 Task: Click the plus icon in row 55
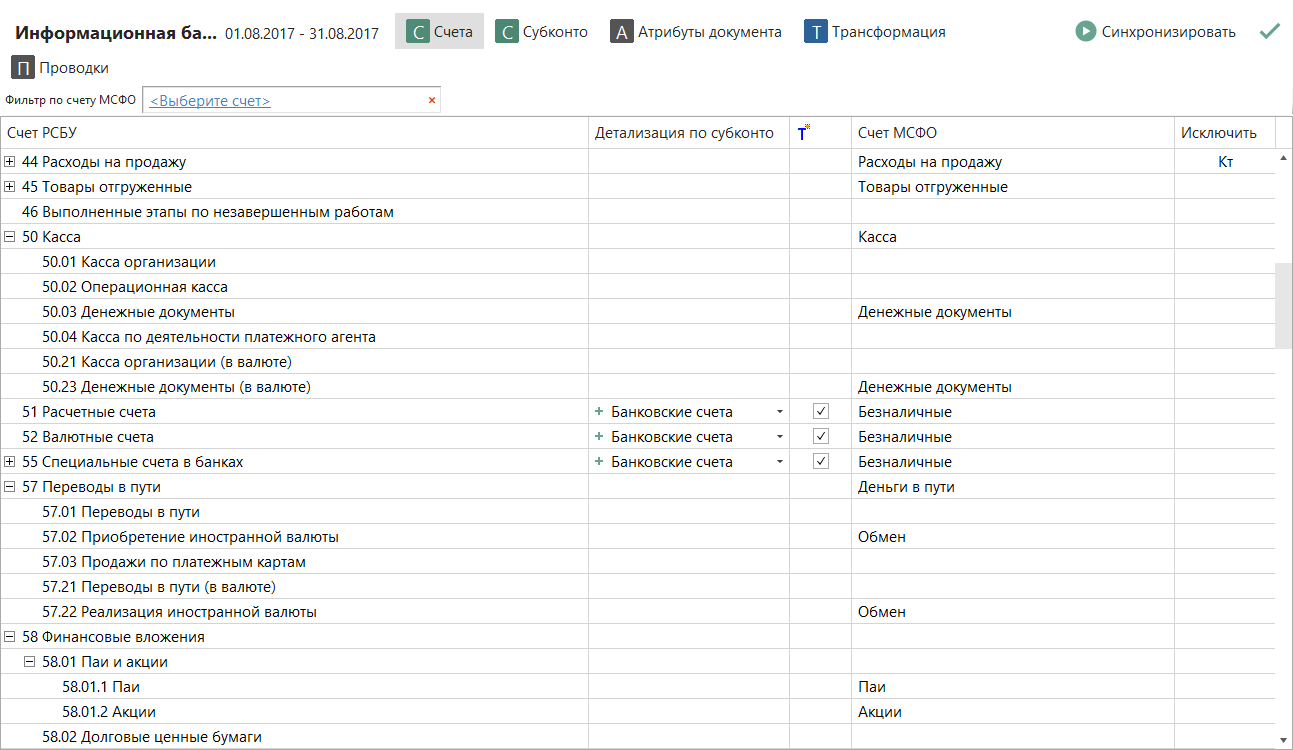[599, 462]
